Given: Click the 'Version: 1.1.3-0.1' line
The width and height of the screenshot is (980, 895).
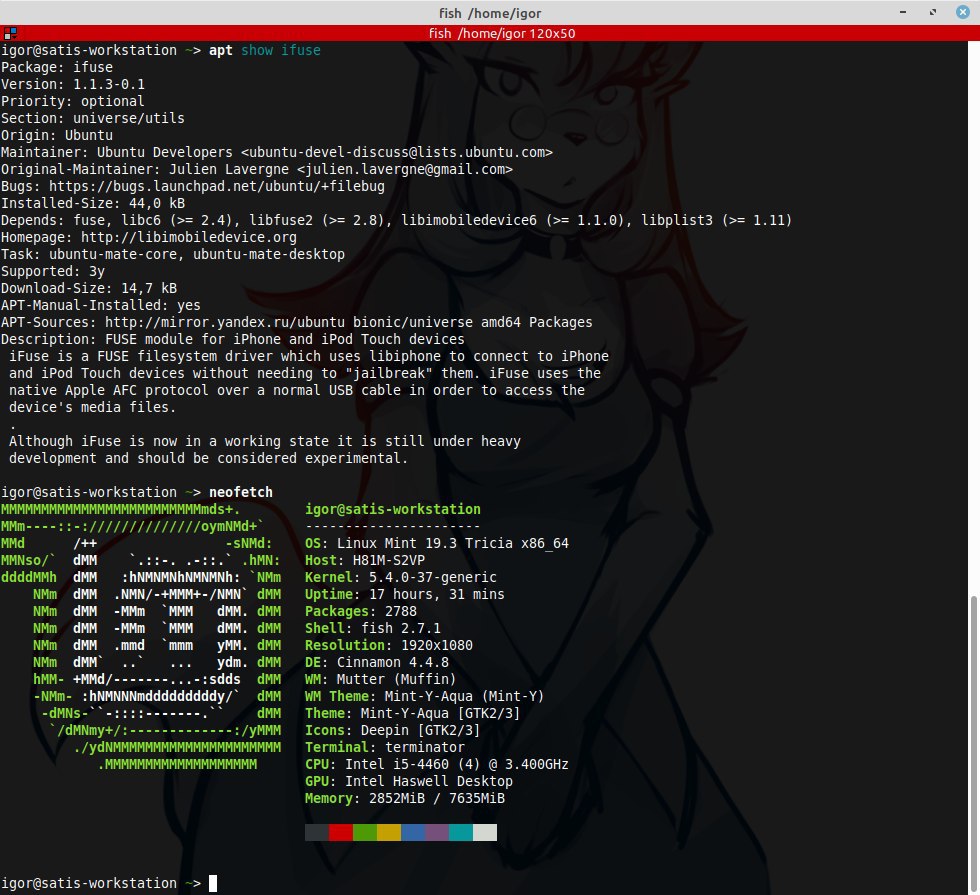Looking at the screenshot, I should [x=73, y=84].
